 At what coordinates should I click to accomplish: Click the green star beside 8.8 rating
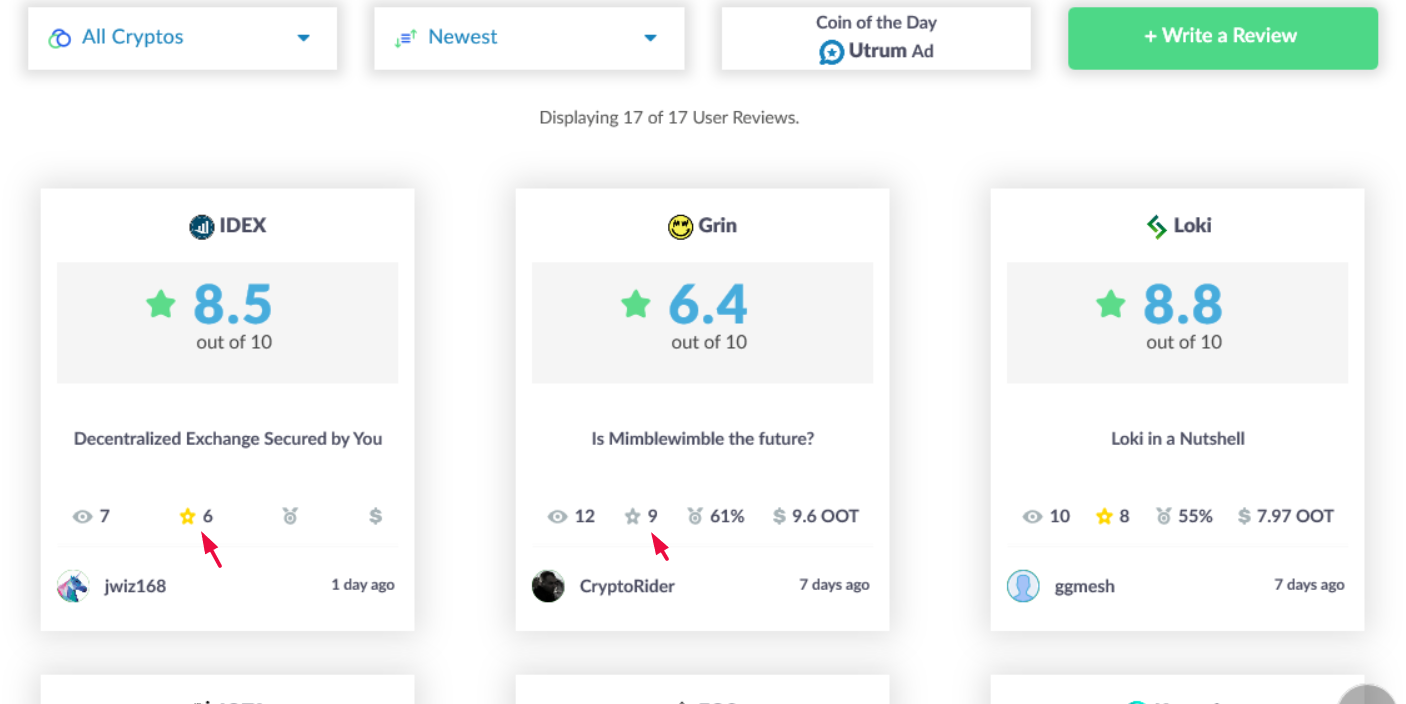tap(1111, 304)
